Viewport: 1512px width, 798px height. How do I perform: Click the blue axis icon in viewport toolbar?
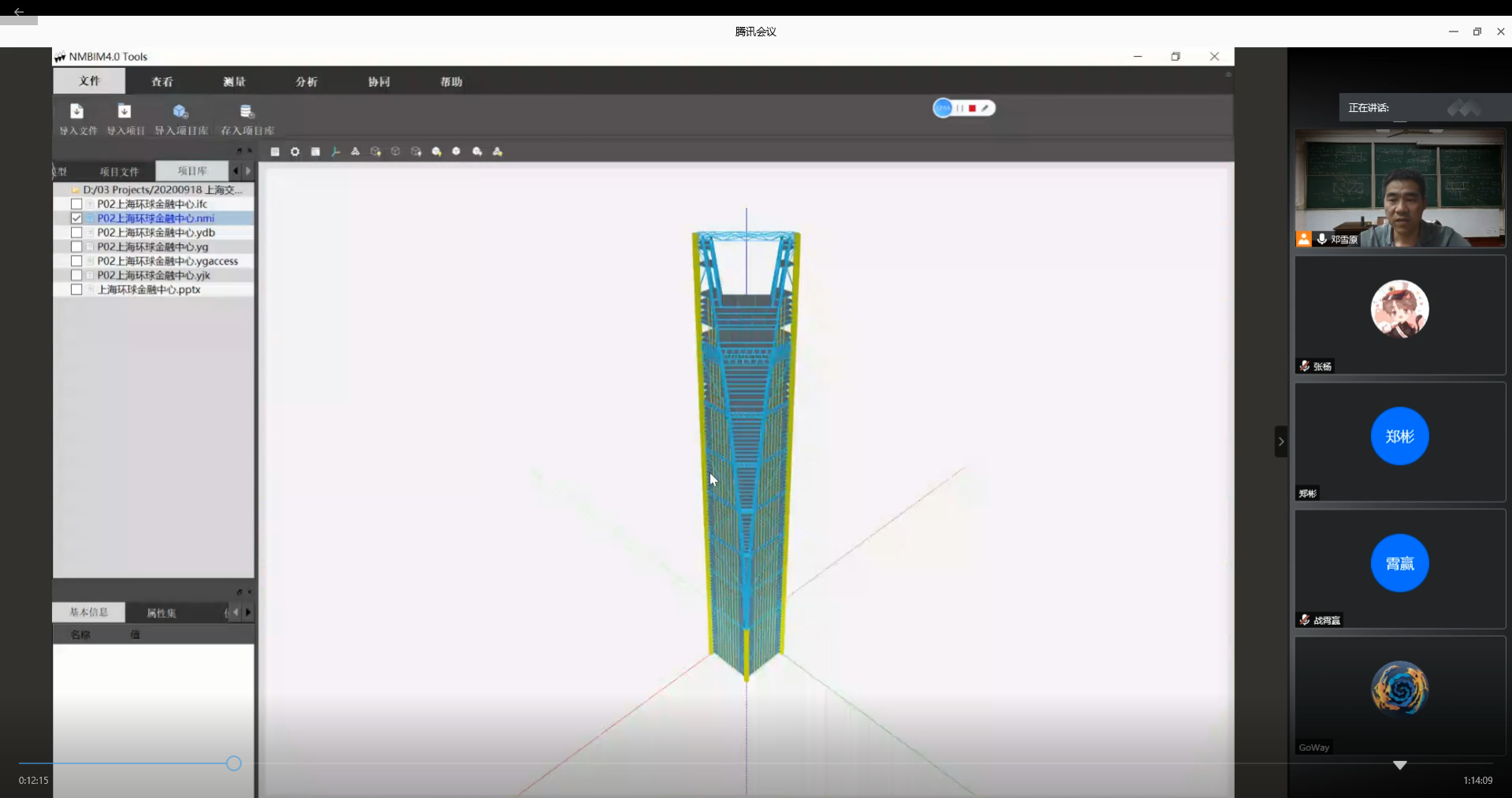[x=335, y=151]
